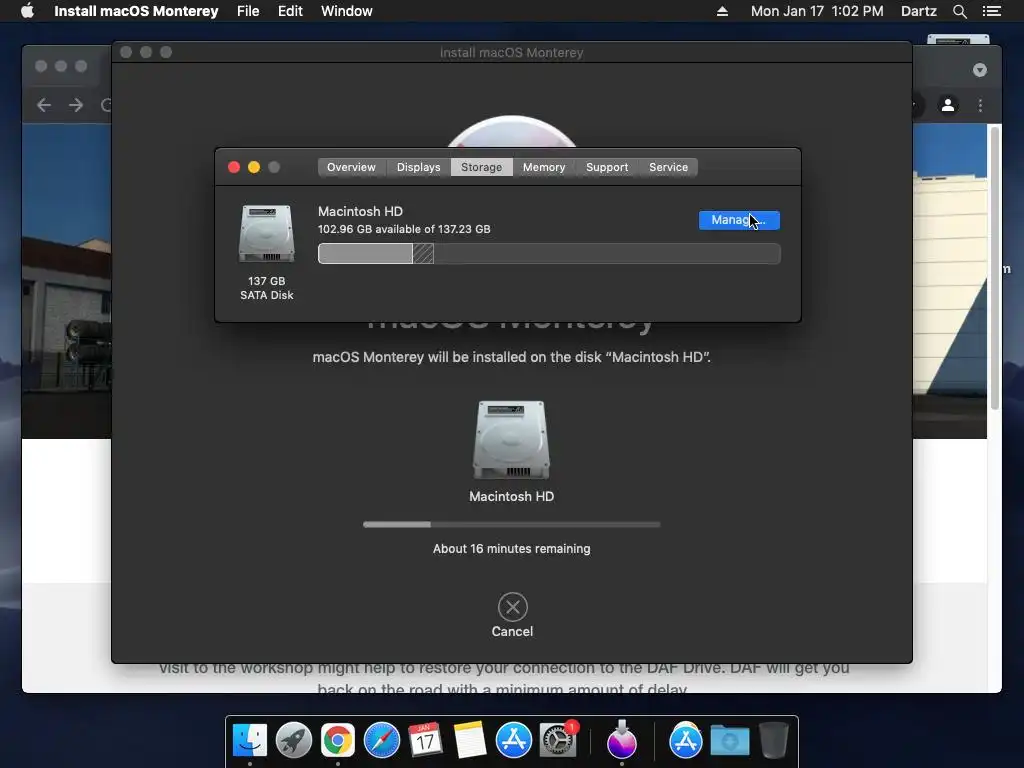Viewport: 1024px width, 768px height.
Task: Select the Storage tab
Action: tap(481, 167)
